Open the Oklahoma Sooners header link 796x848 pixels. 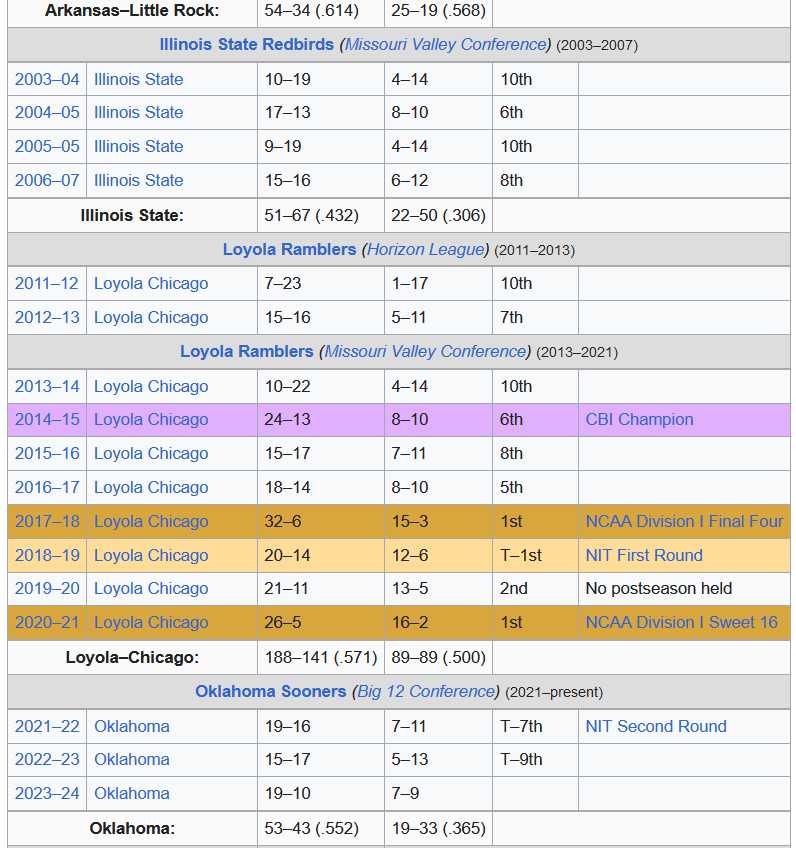click(x=270, y=692)
